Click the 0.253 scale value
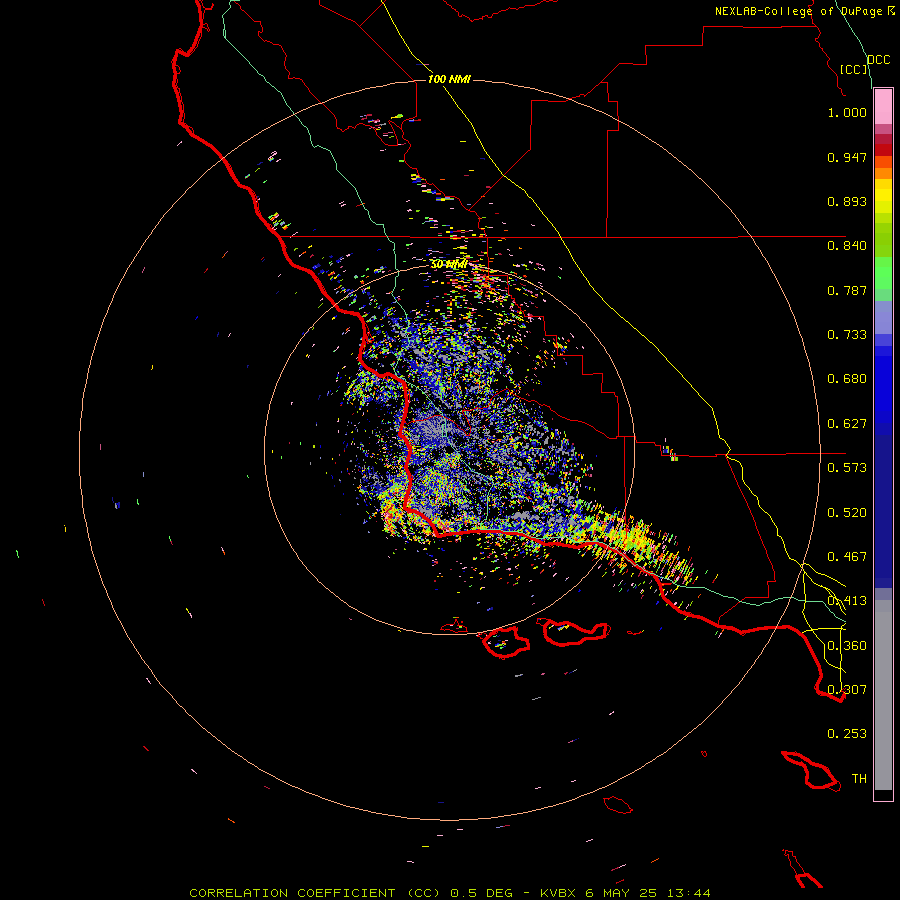 click(x=847, y=734)
